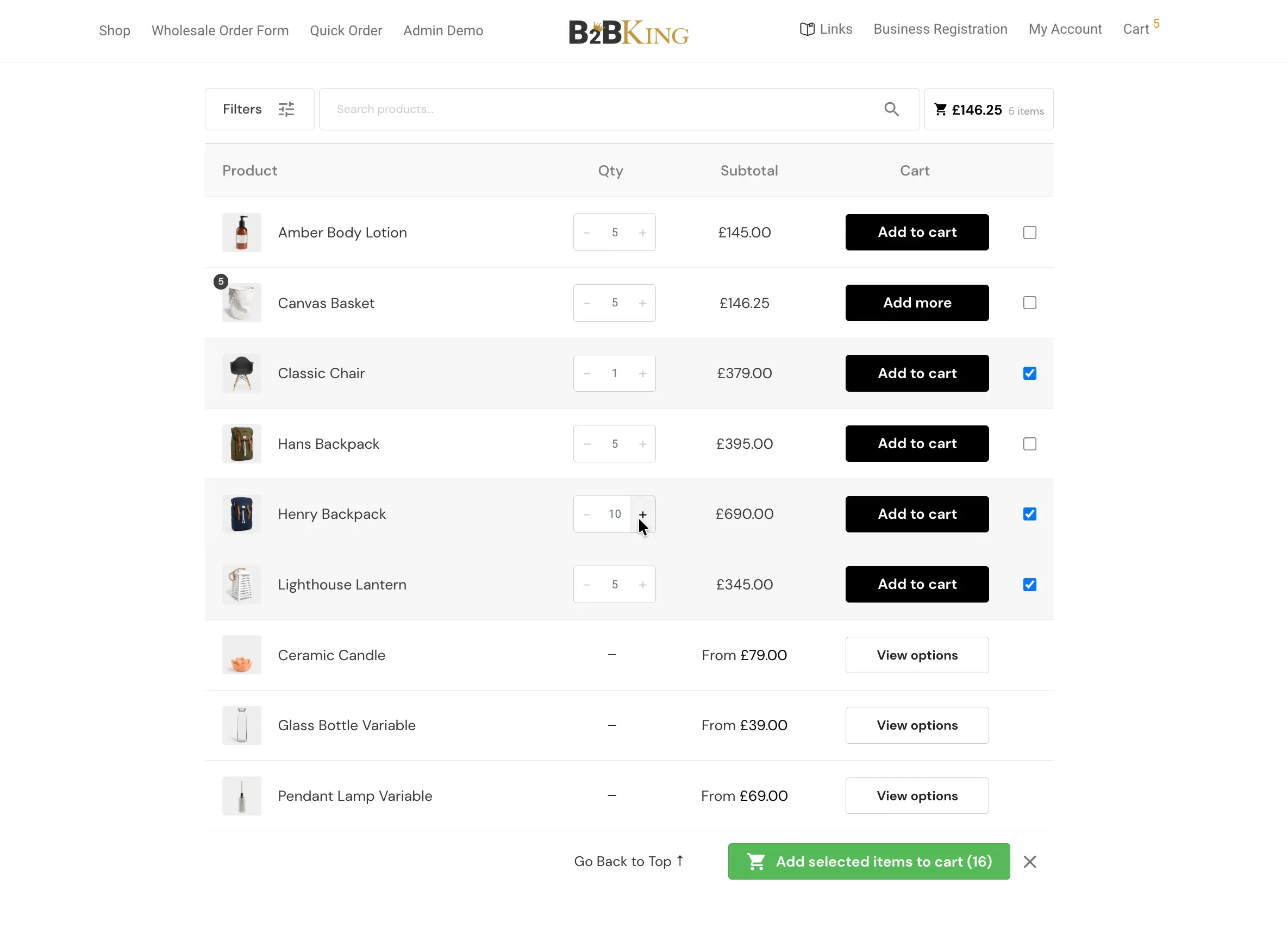
Task: Click the cart total £146.25 widget
Action: [x=988, y=109]
